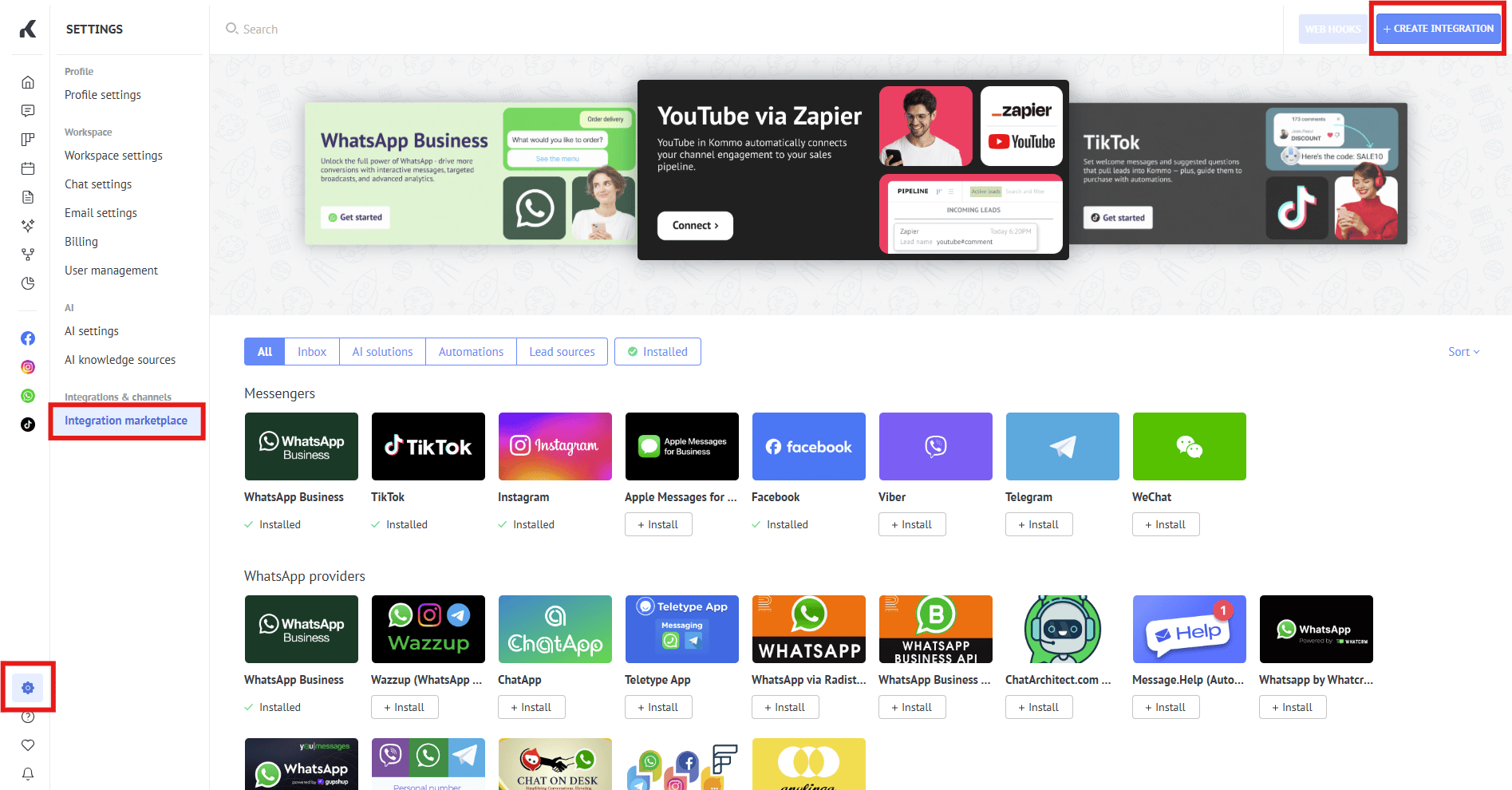
Task: Open Email settings
Action: [101, 213]
